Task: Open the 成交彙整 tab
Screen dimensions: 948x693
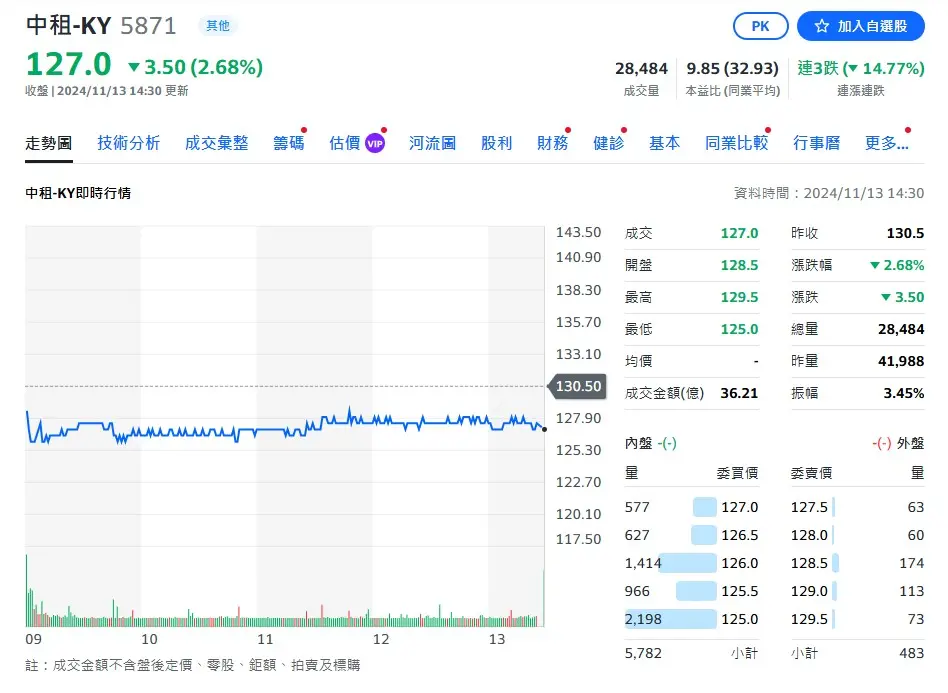Action: pos(216,143)
